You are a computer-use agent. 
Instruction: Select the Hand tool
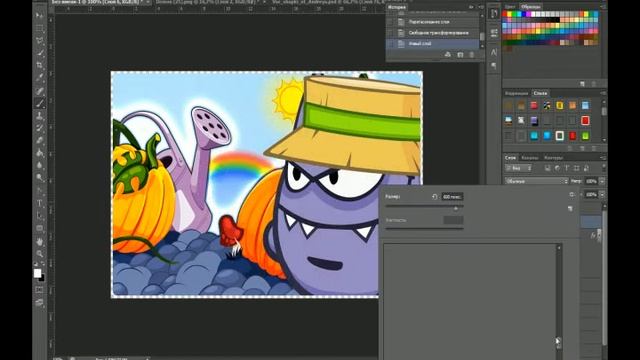[x=40, y=242]
